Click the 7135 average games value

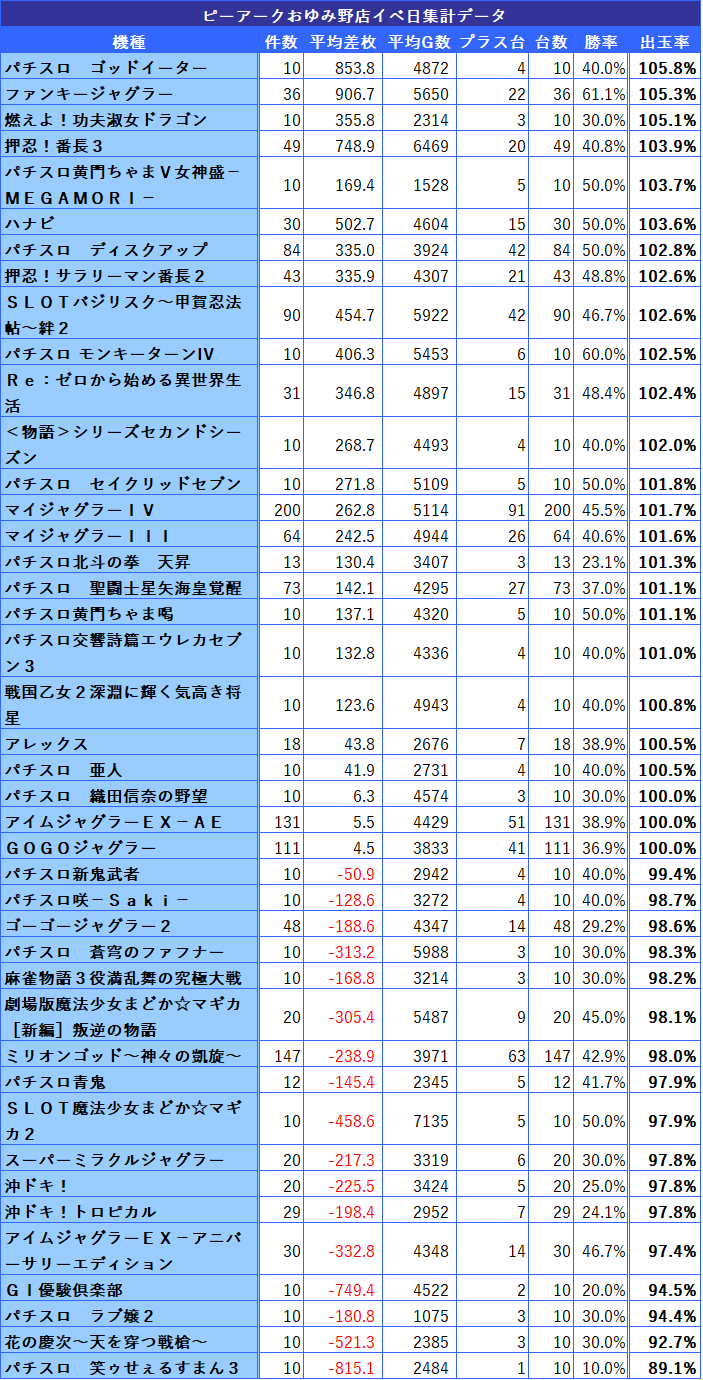point(432,1120)
